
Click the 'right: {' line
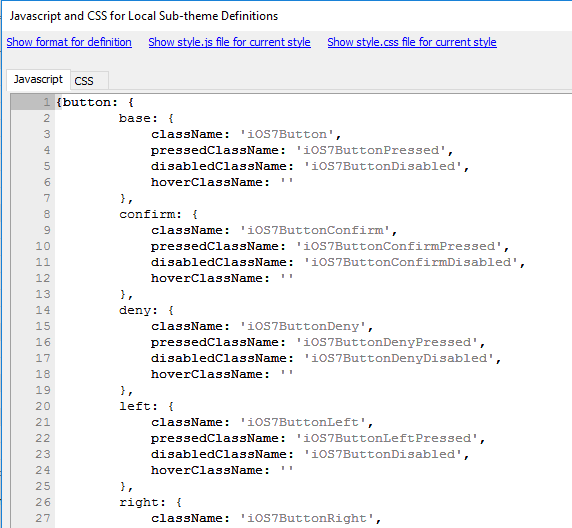coord(150,502)
